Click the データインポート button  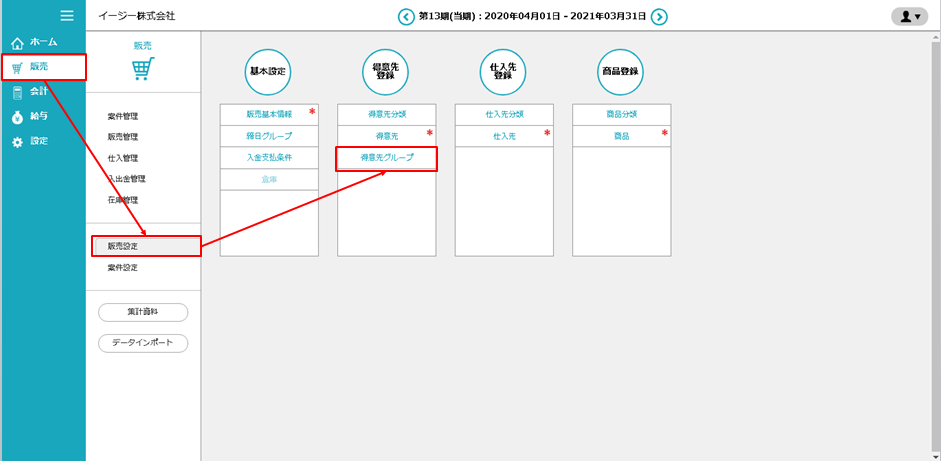(143, 343)
